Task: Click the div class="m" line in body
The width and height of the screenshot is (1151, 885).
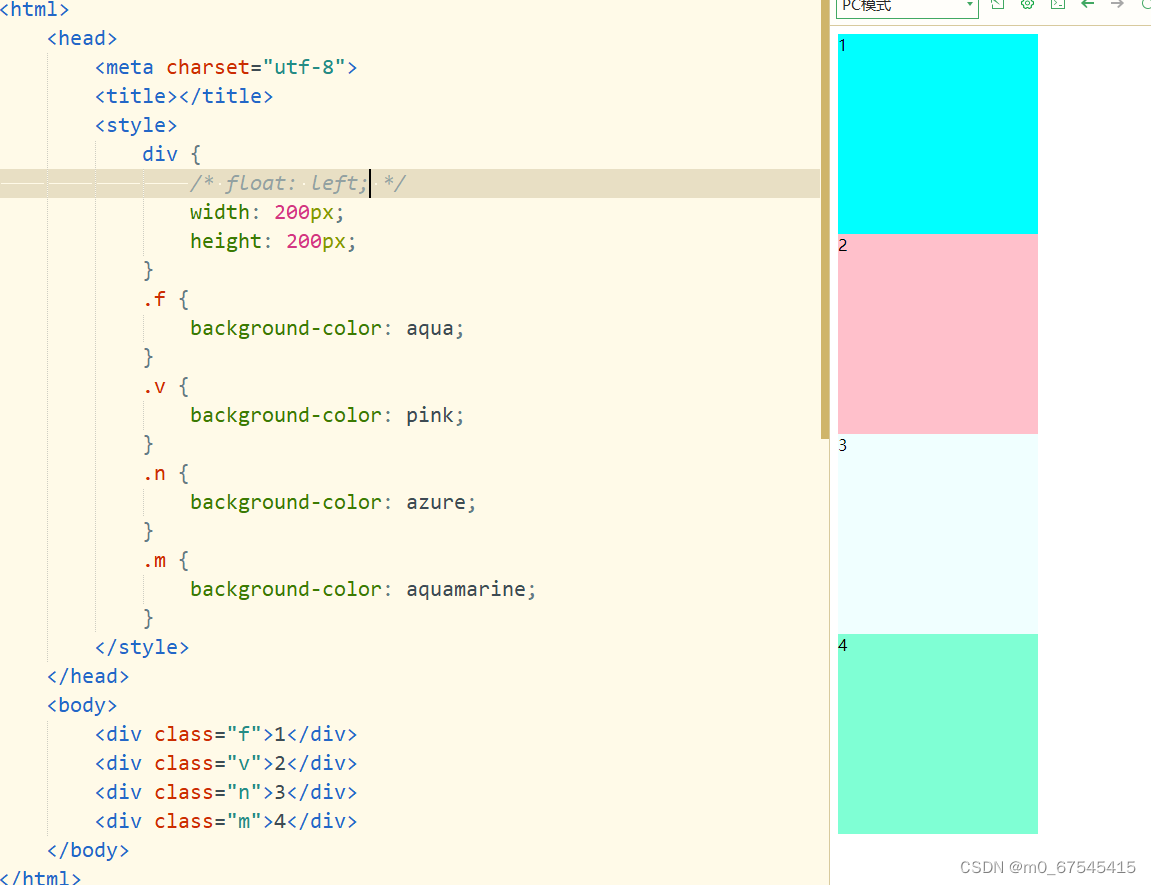Action: click(226, 822)
